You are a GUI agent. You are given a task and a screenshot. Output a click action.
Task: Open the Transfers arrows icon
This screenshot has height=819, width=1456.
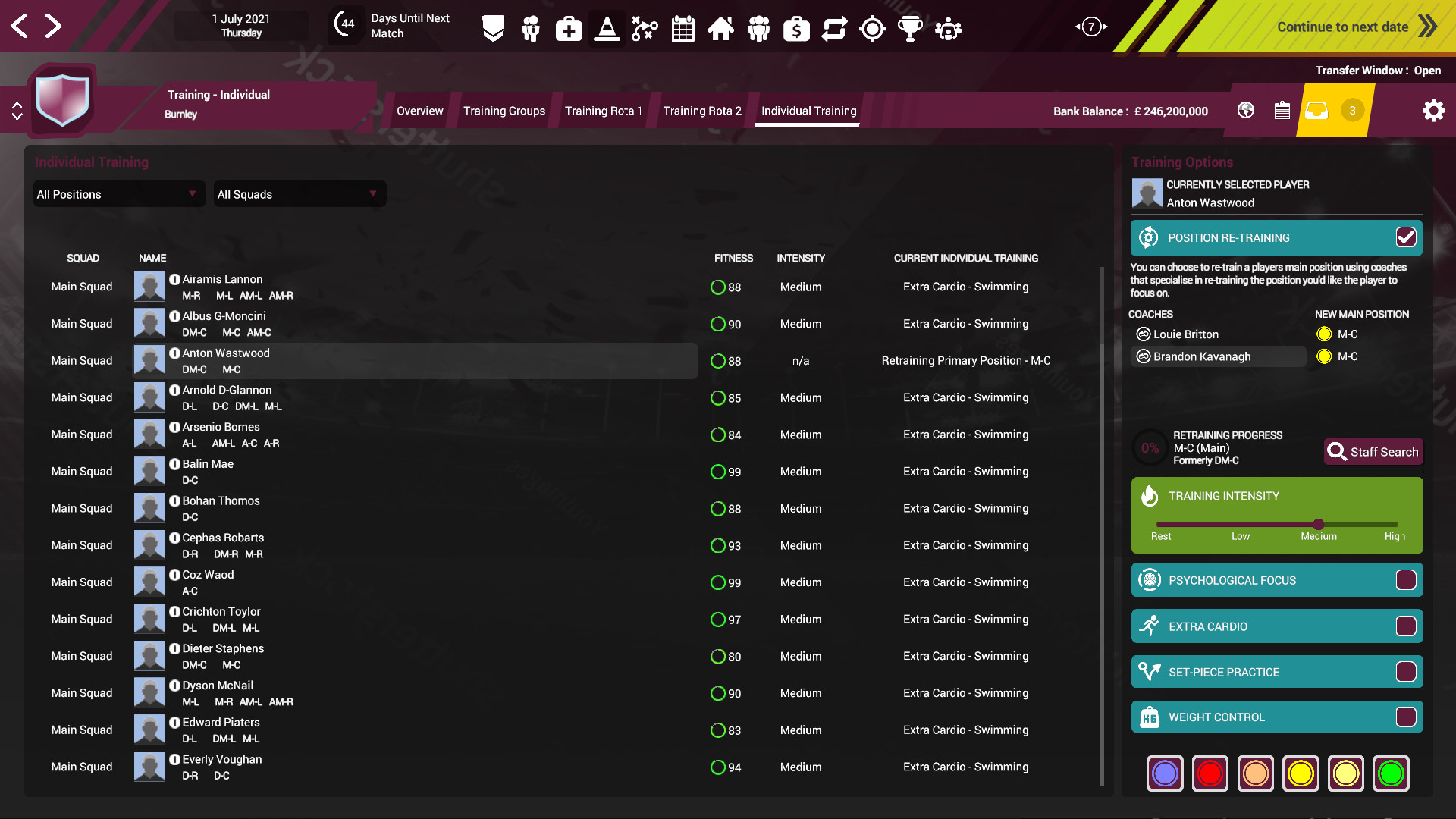834,28
